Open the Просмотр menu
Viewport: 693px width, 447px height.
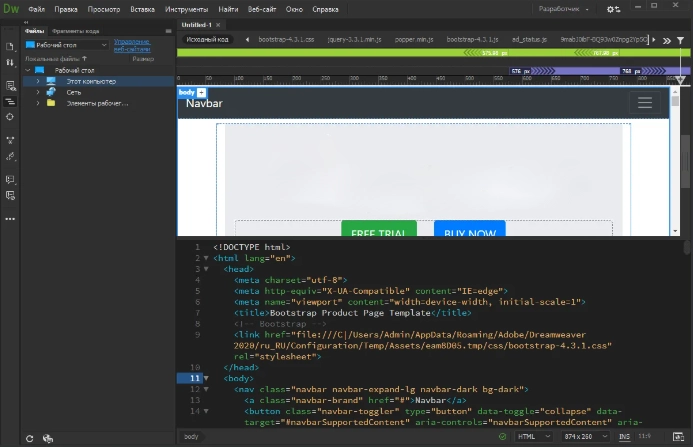104,9
